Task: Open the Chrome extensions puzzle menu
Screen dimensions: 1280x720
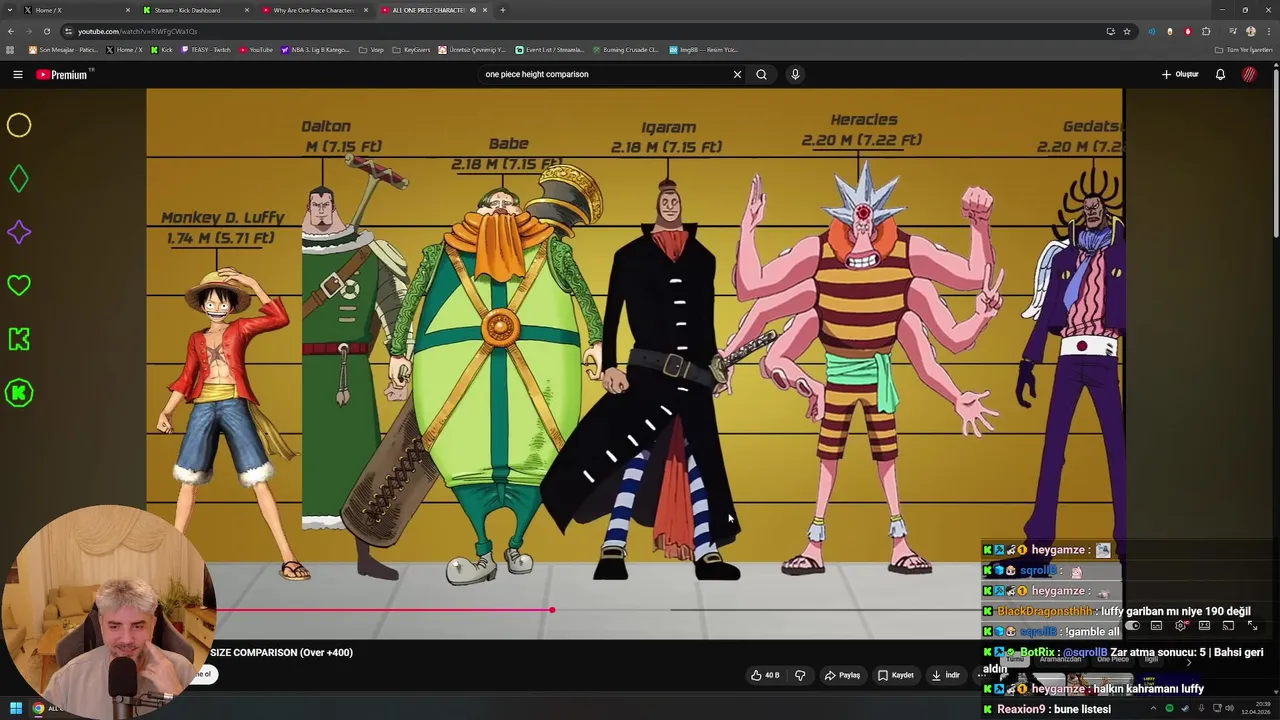Action: tap(1206, 31)
